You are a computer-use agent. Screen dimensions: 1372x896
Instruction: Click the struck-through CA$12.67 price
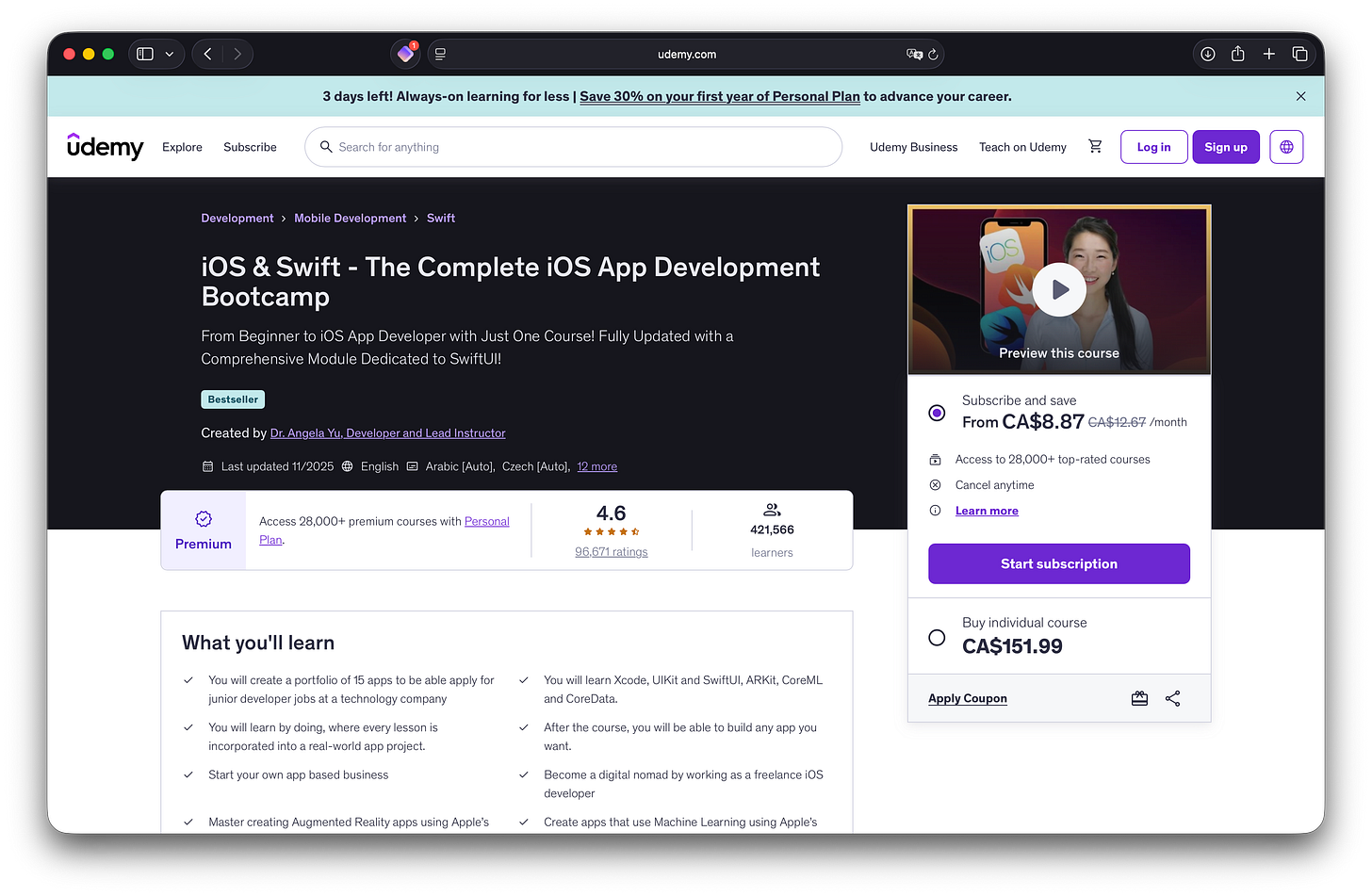coord(1117,422)
